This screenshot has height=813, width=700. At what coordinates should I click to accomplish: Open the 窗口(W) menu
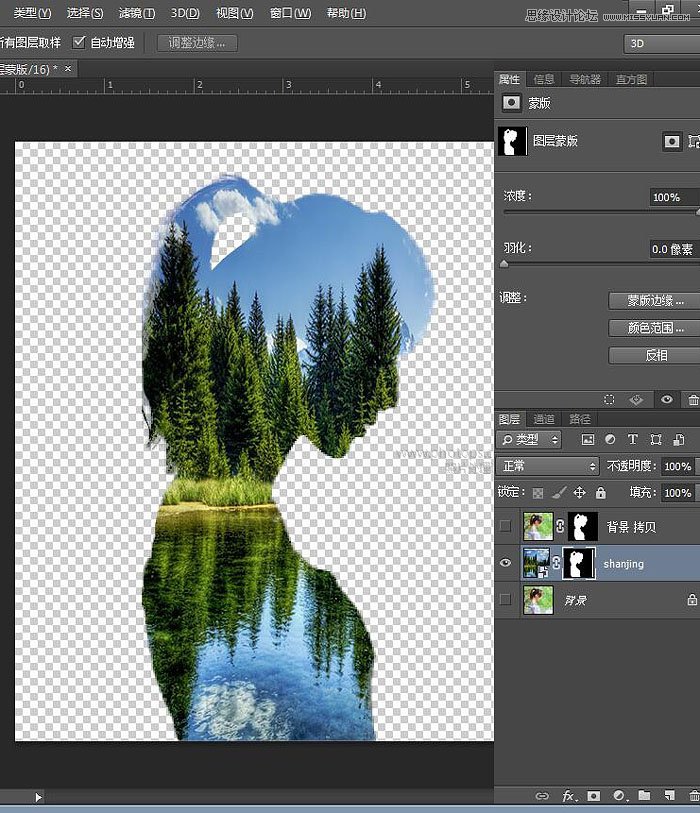290,13
